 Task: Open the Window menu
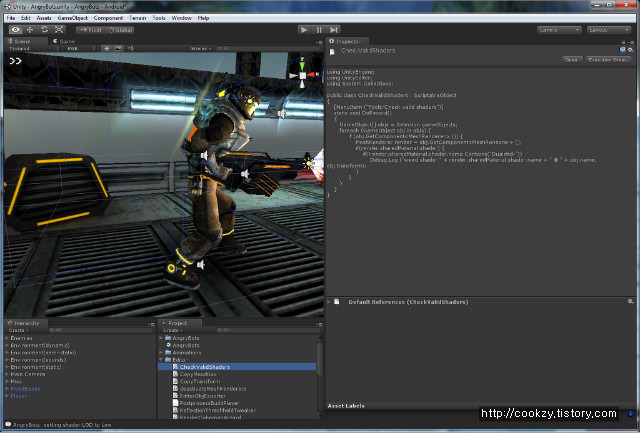182,18
